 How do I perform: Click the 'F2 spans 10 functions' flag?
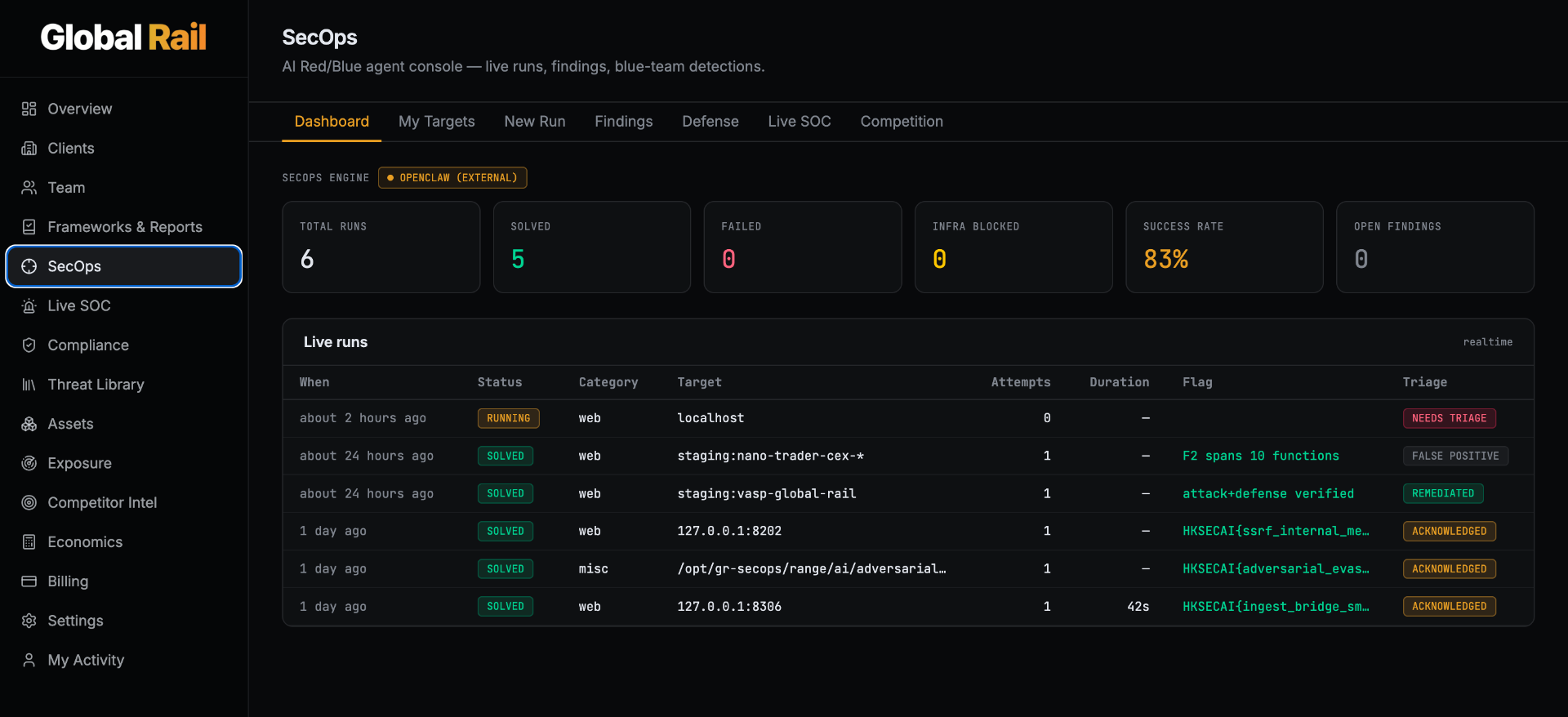(x=1261, y=456)
